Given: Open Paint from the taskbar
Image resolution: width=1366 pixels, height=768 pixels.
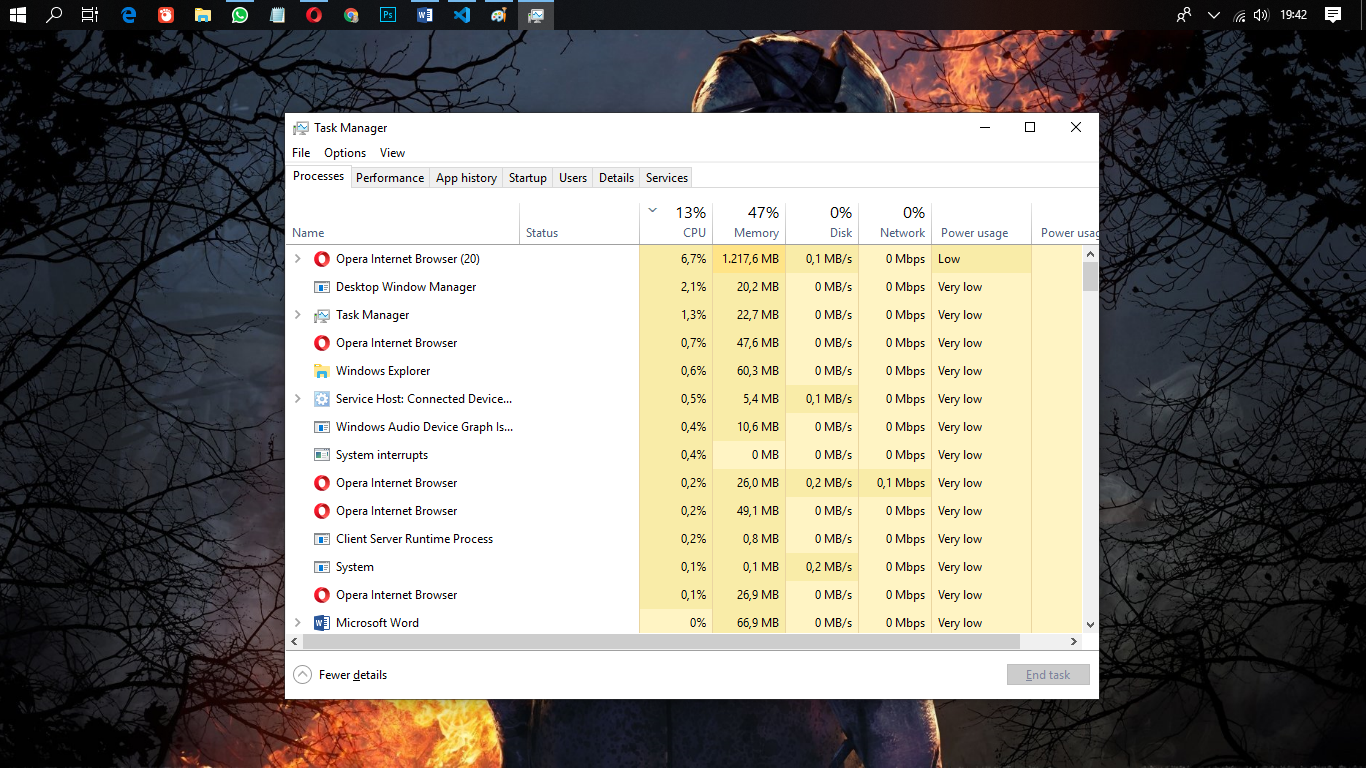Looking at the screenshot, I should pos(499,15).
